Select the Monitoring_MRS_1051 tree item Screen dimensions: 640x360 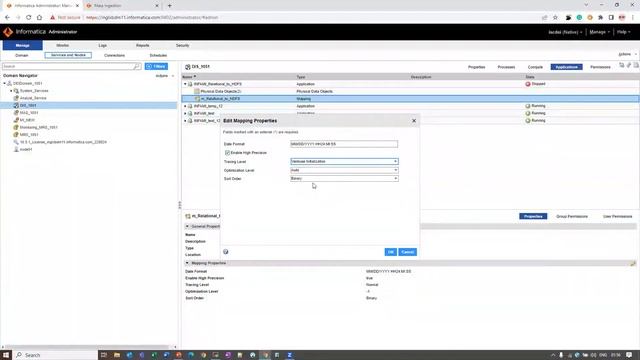pyautogui.click(x=39, y=127)
